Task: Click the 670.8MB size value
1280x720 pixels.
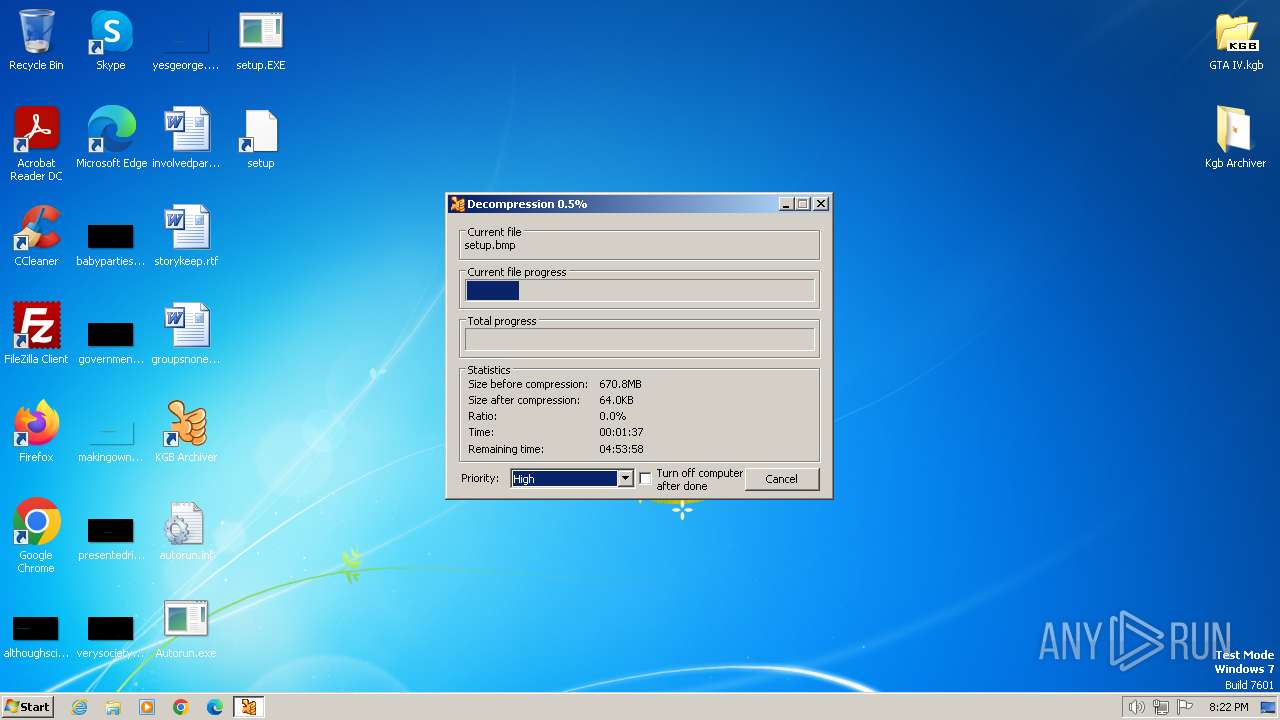Action: [620, 384]
